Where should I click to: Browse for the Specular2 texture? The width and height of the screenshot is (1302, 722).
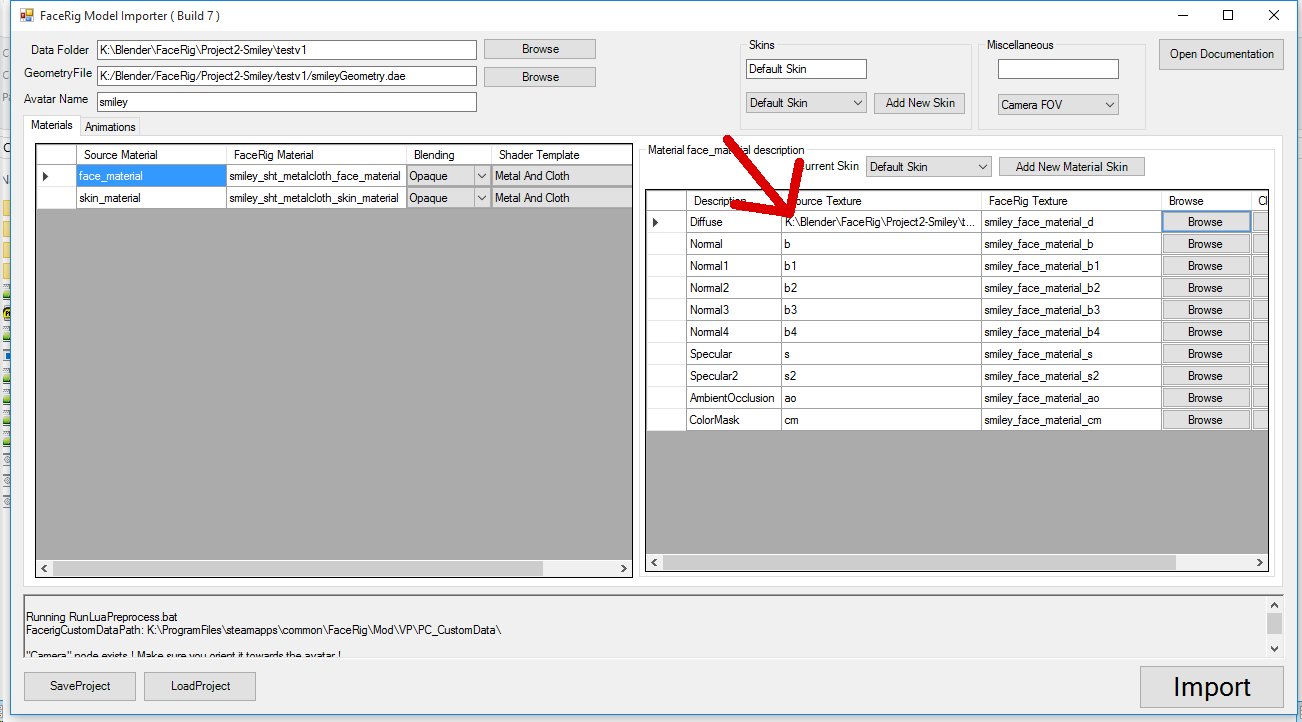click(x=1206, y=376)
